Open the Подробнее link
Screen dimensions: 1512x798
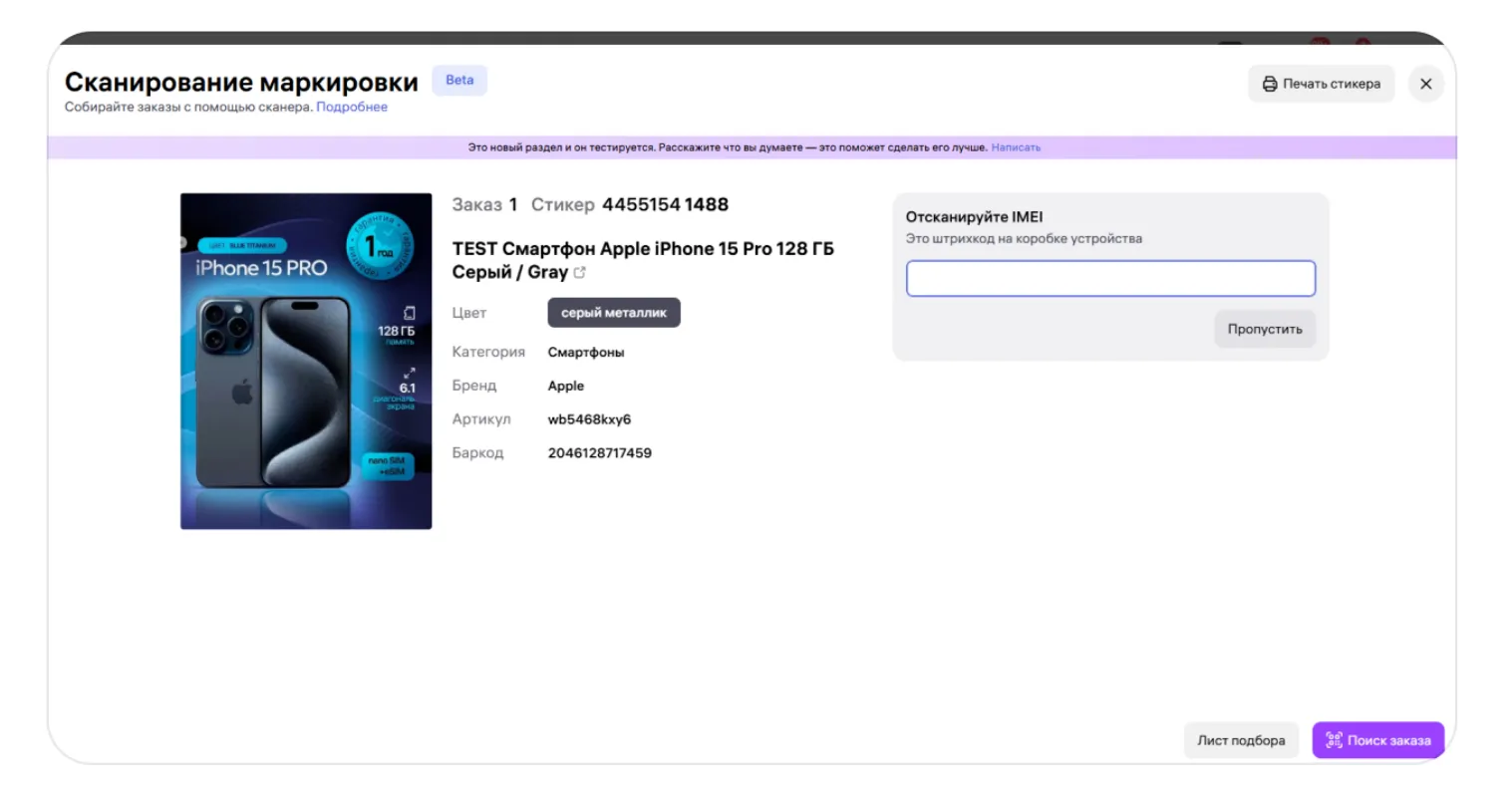click(352, 108)
